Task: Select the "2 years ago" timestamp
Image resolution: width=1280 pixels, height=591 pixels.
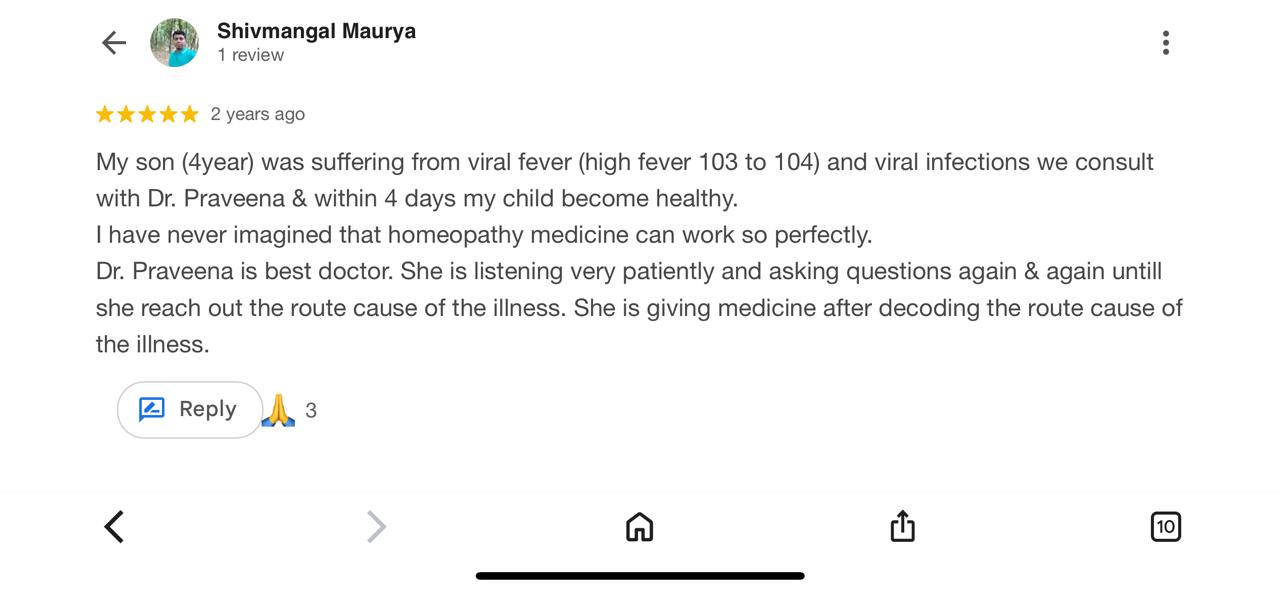Action: [x=257, y=115]
